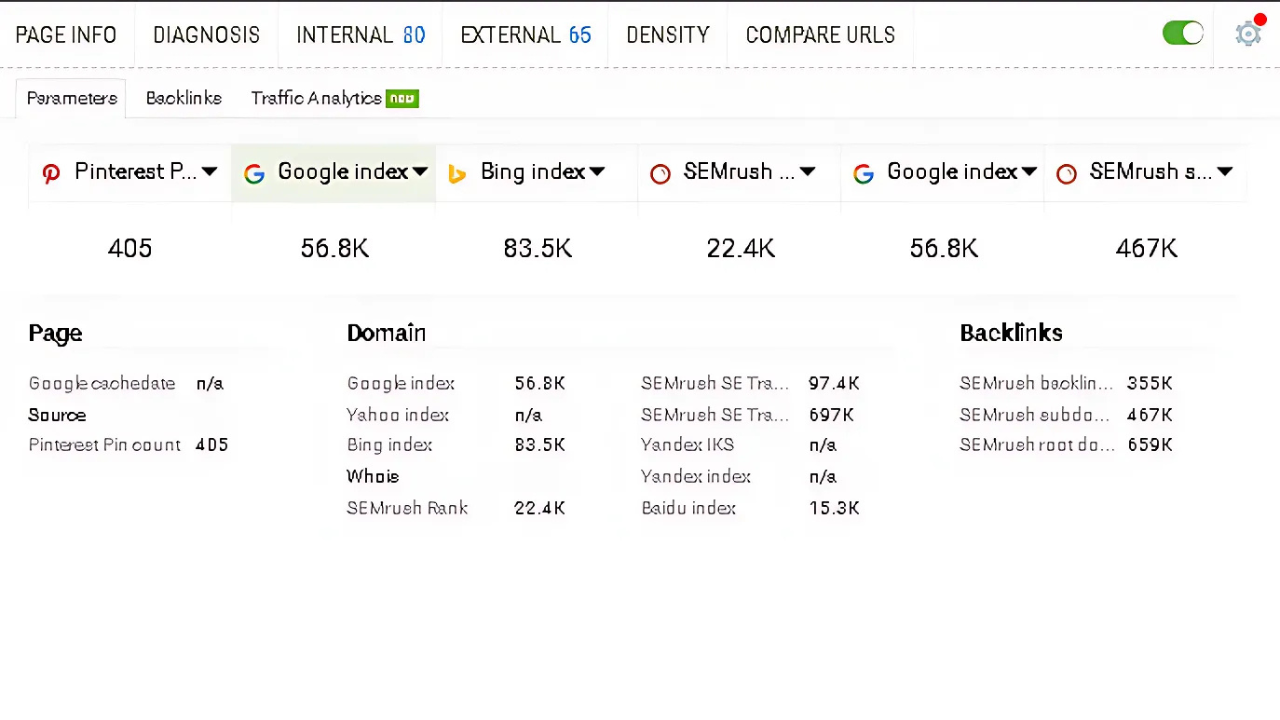Select the Backlinks sub-tab
This screenshot has height=720, width=1280.
click(184, 98)
